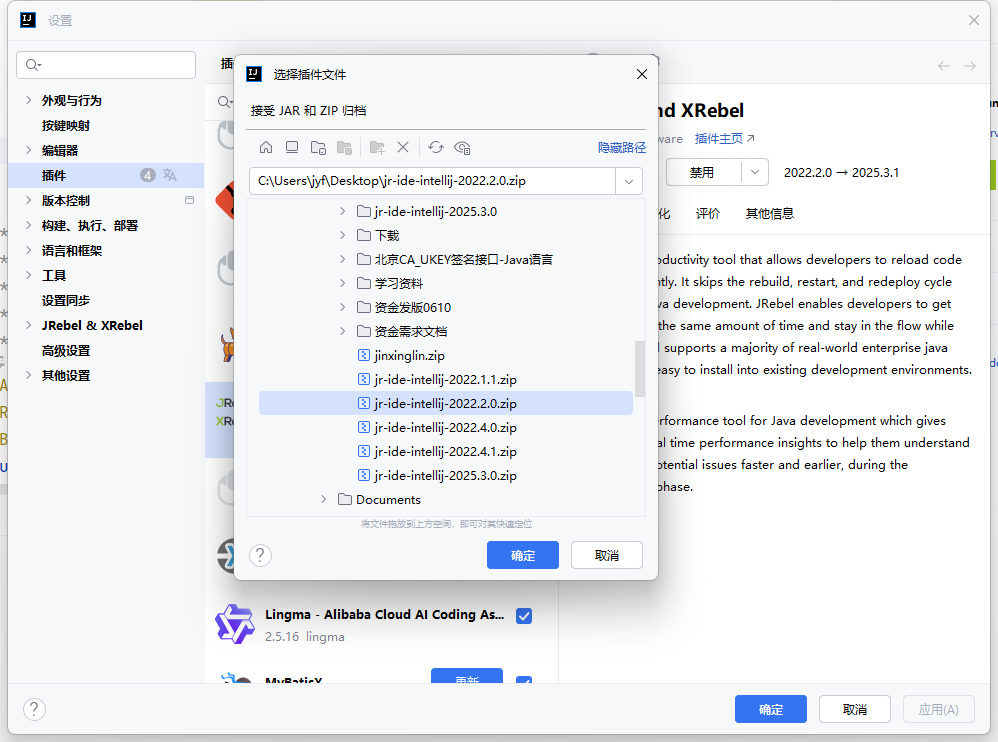998x742 pixels.
Task: Click the file path input field
Action: pos(433,181)
